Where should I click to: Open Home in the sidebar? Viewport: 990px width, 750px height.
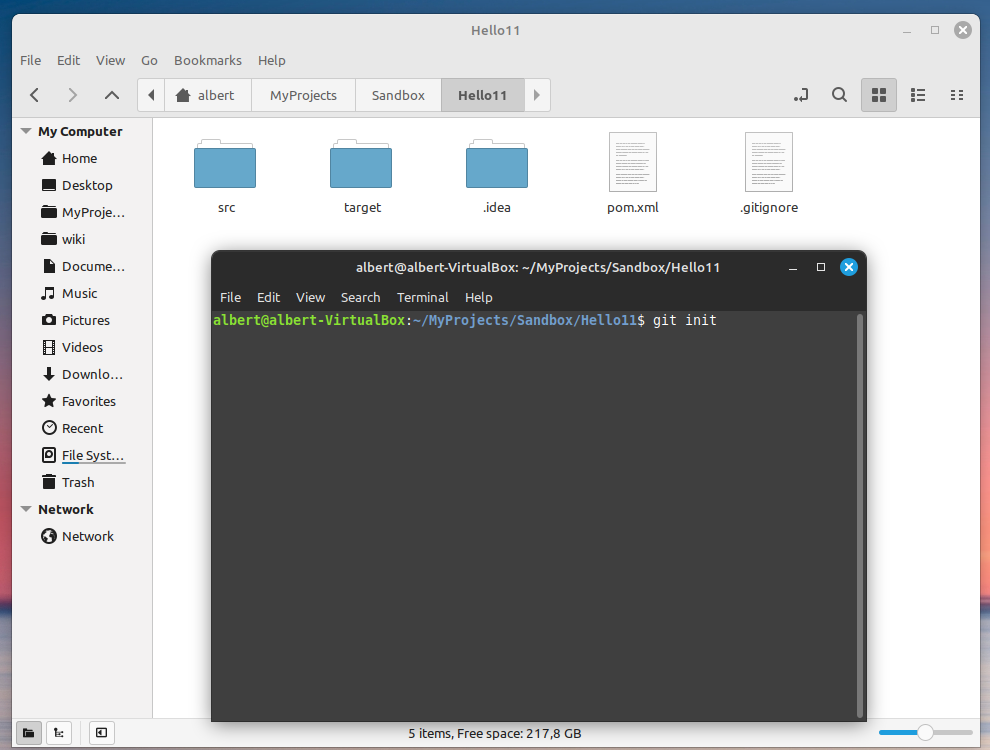click(80, 158)
